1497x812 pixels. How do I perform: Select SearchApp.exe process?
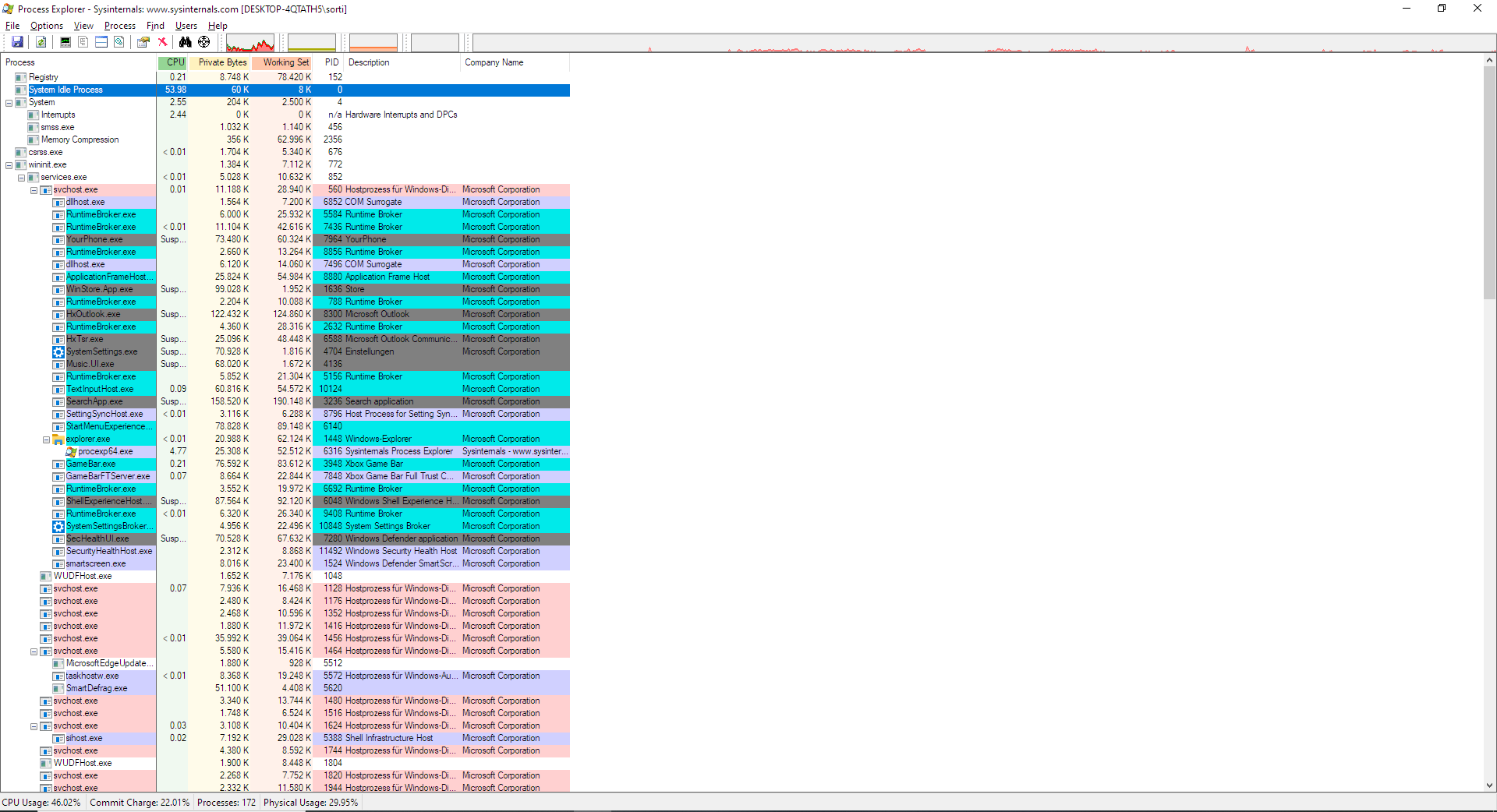94,401
